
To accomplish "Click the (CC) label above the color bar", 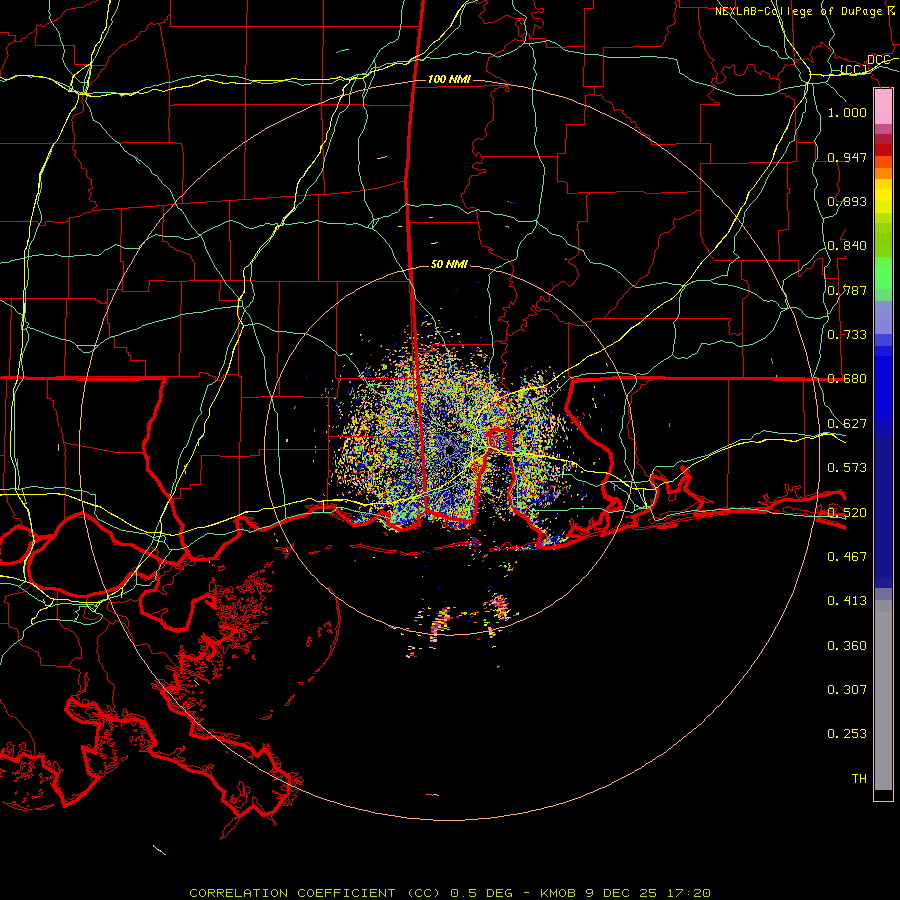I will click(854, 69).
